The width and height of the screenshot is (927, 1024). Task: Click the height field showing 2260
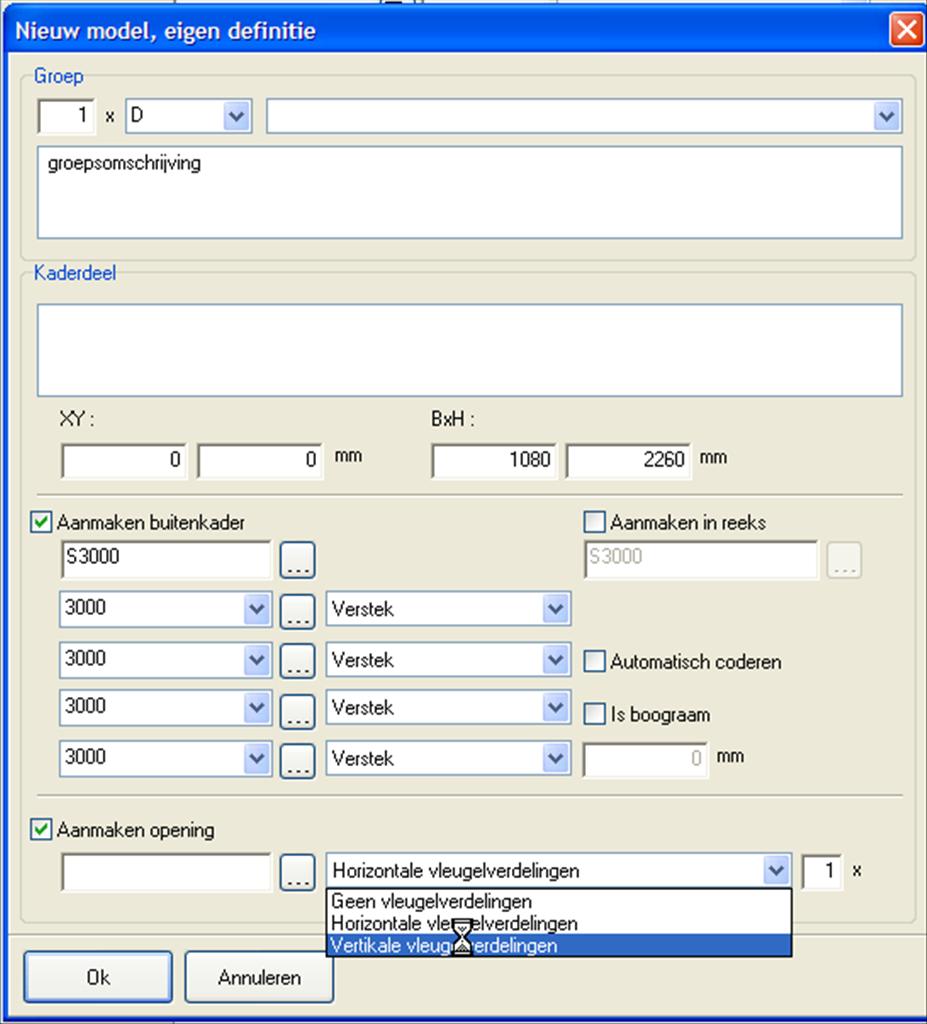[x=628, y=460]
